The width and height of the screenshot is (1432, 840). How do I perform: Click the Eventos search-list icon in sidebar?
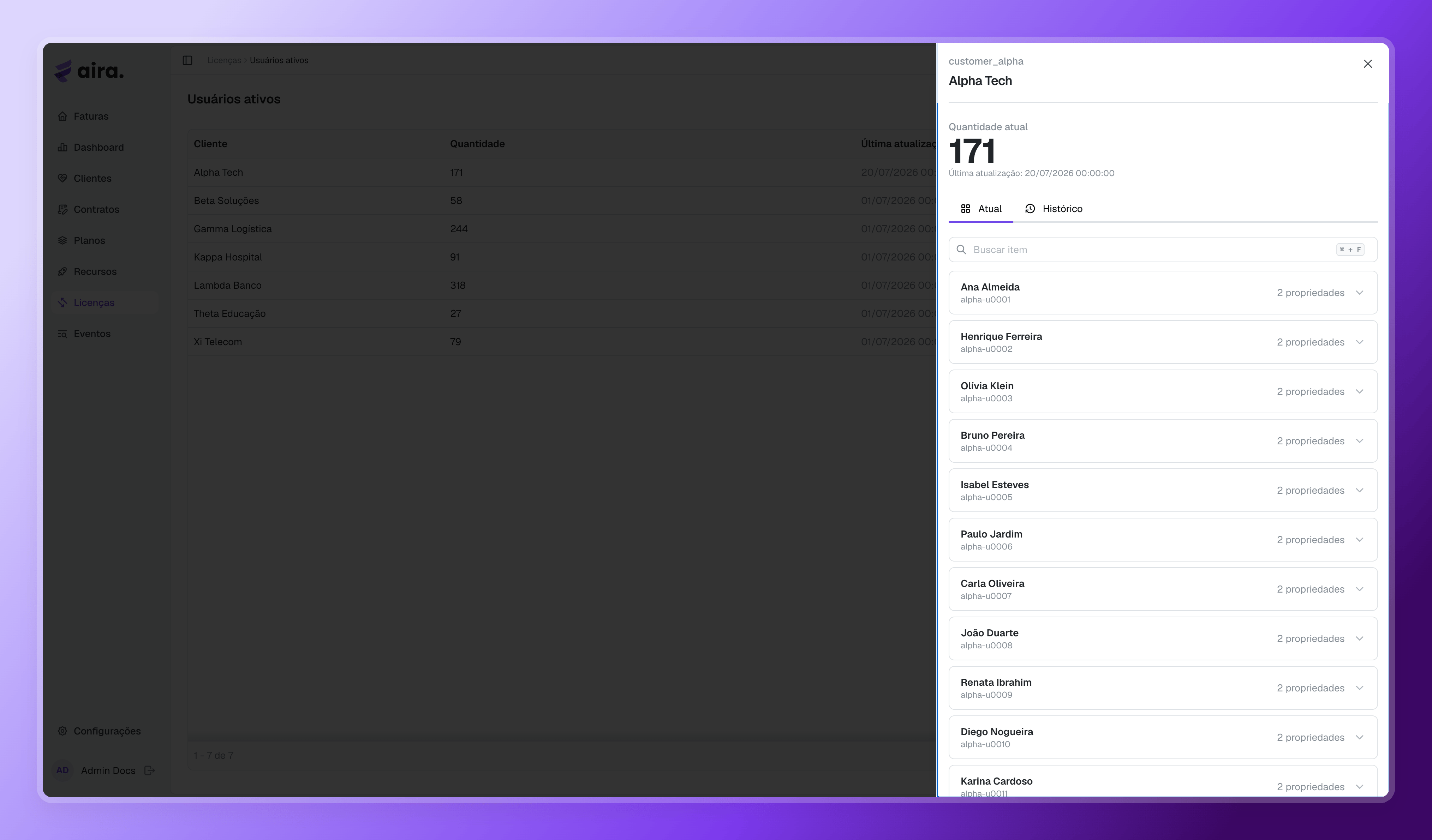point(62,334)
